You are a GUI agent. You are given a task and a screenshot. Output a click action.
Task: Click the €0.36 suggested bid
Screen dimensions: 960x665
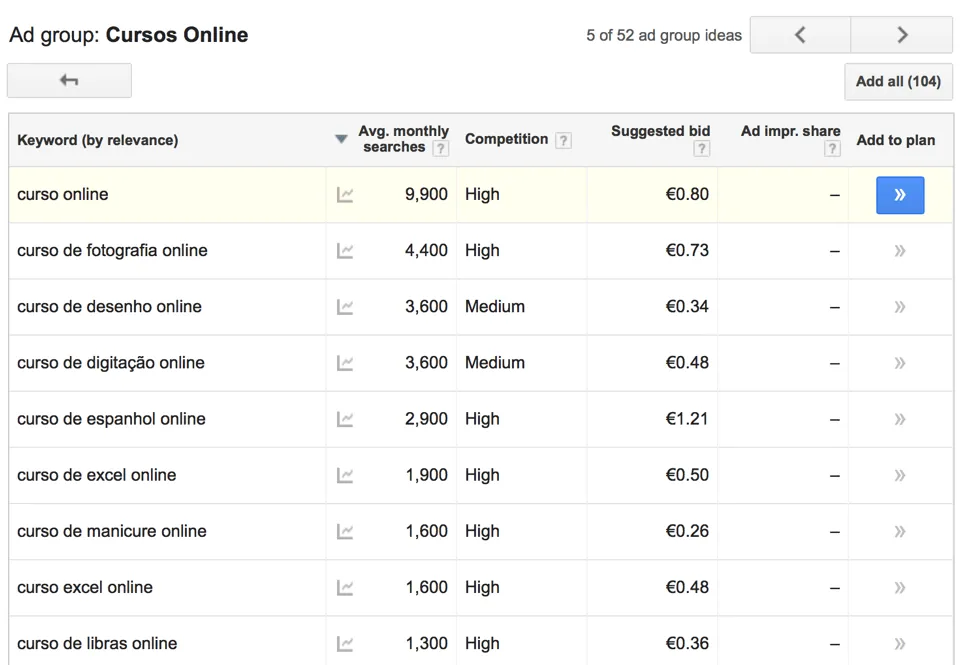pos(687,644)
